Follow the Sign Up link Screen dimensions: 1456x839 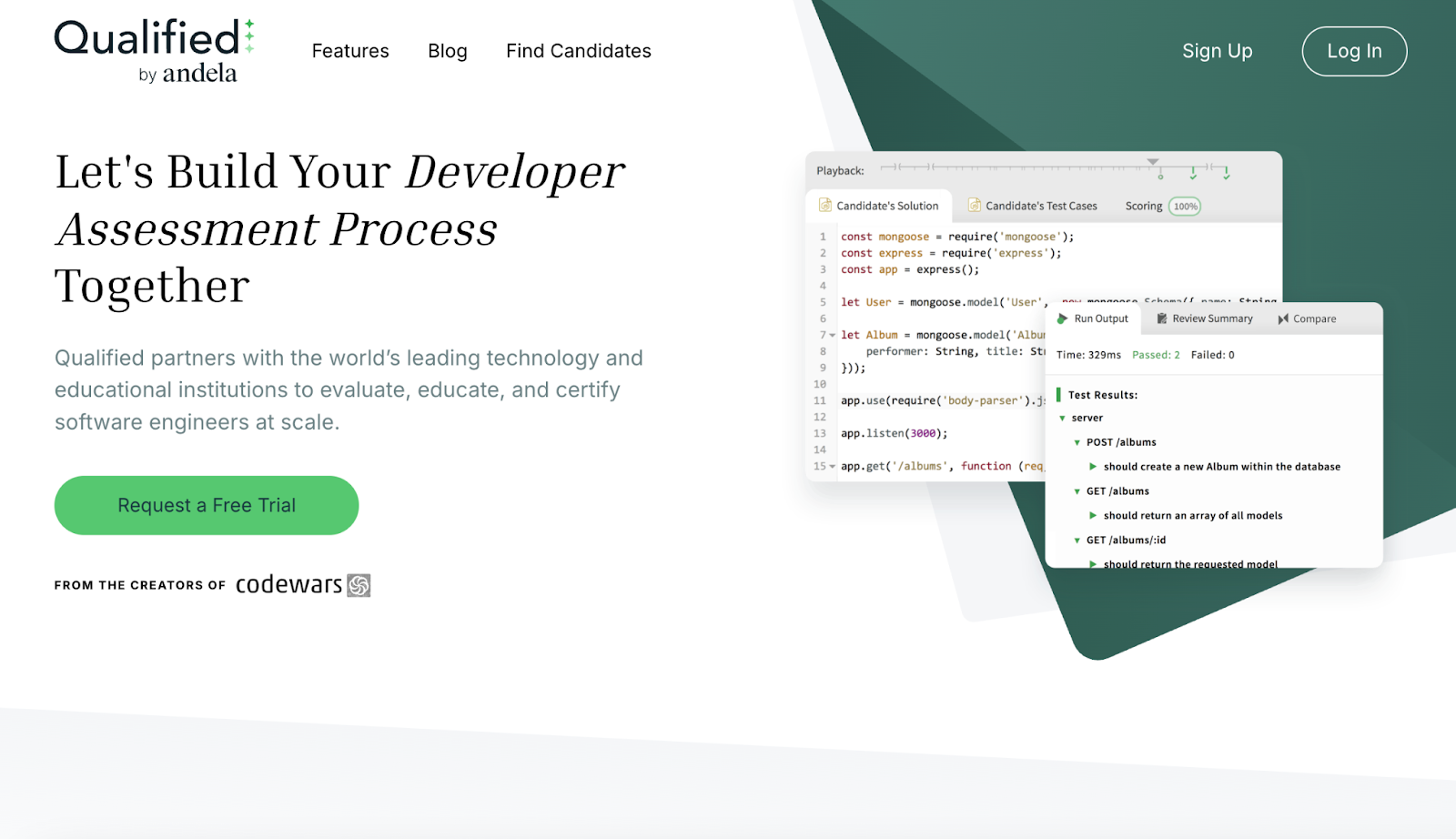click(1218, 51)
